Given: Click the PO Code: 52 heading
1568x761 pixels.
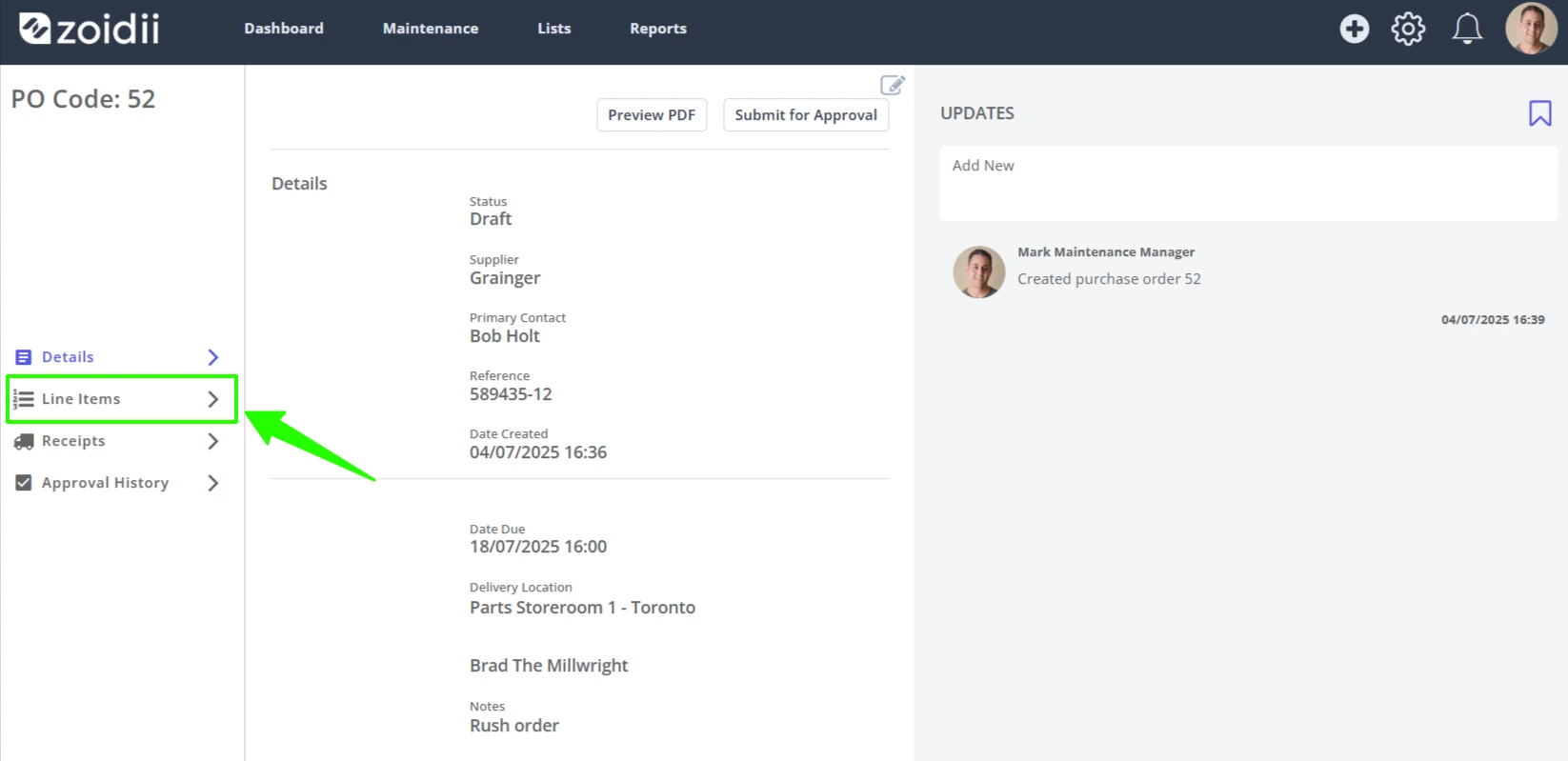Looking at the screenshot, I should point(83,99).
